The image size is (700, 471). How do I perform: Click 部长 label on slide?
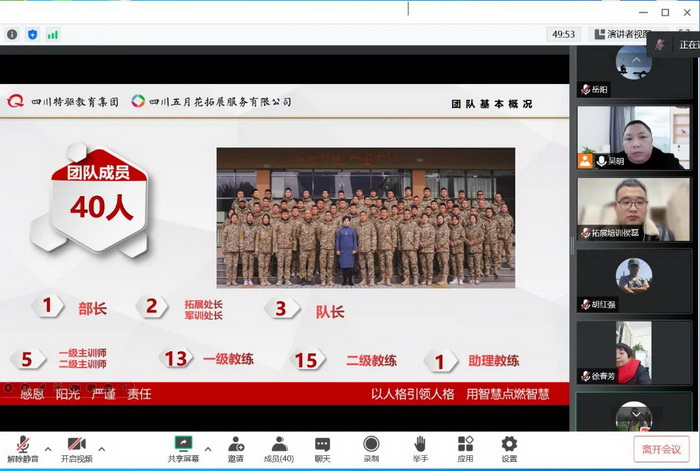(92, 308)
